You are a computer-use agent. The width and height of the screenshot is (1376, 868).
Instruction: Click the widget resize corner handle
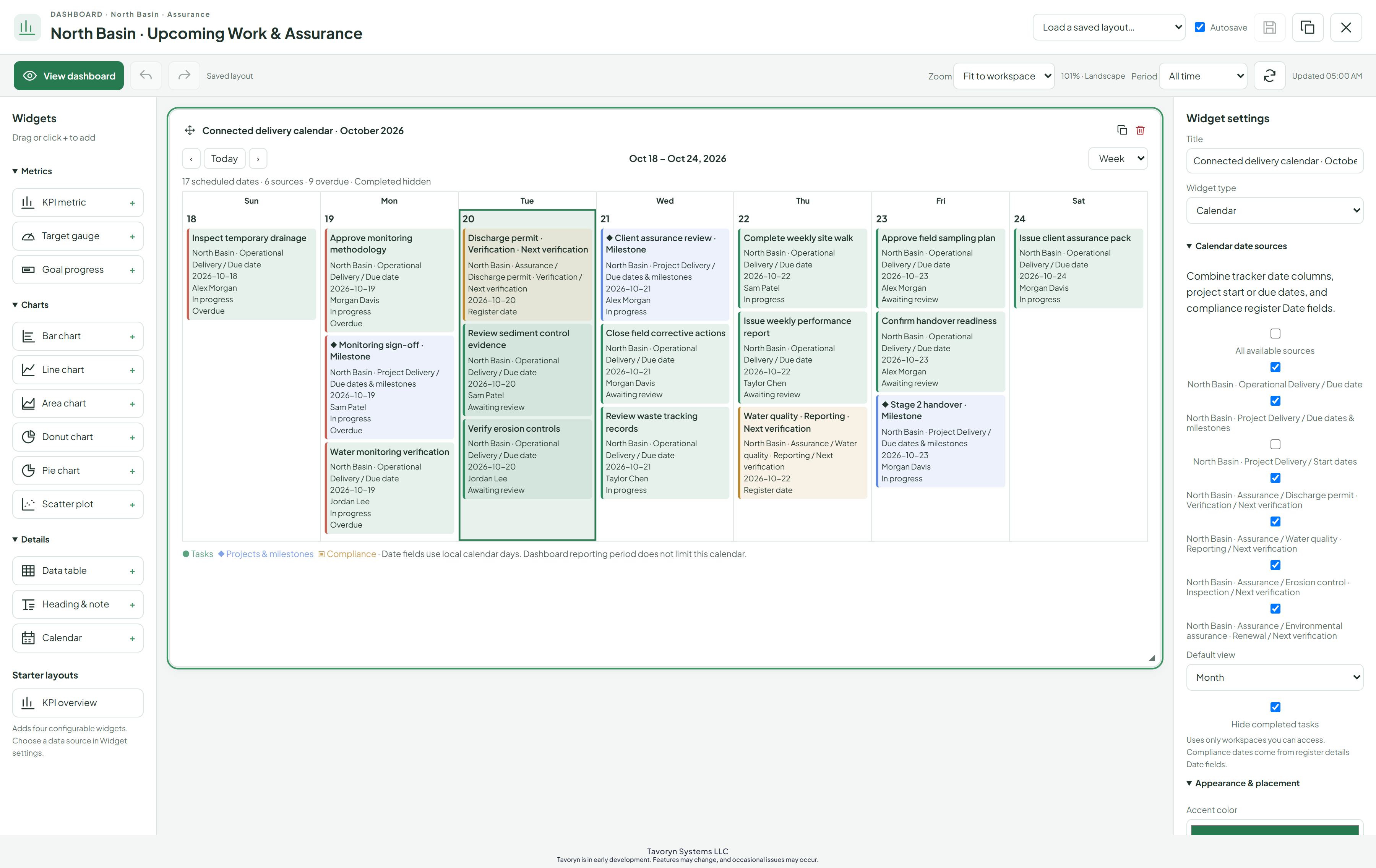[x=1151, y=658]
